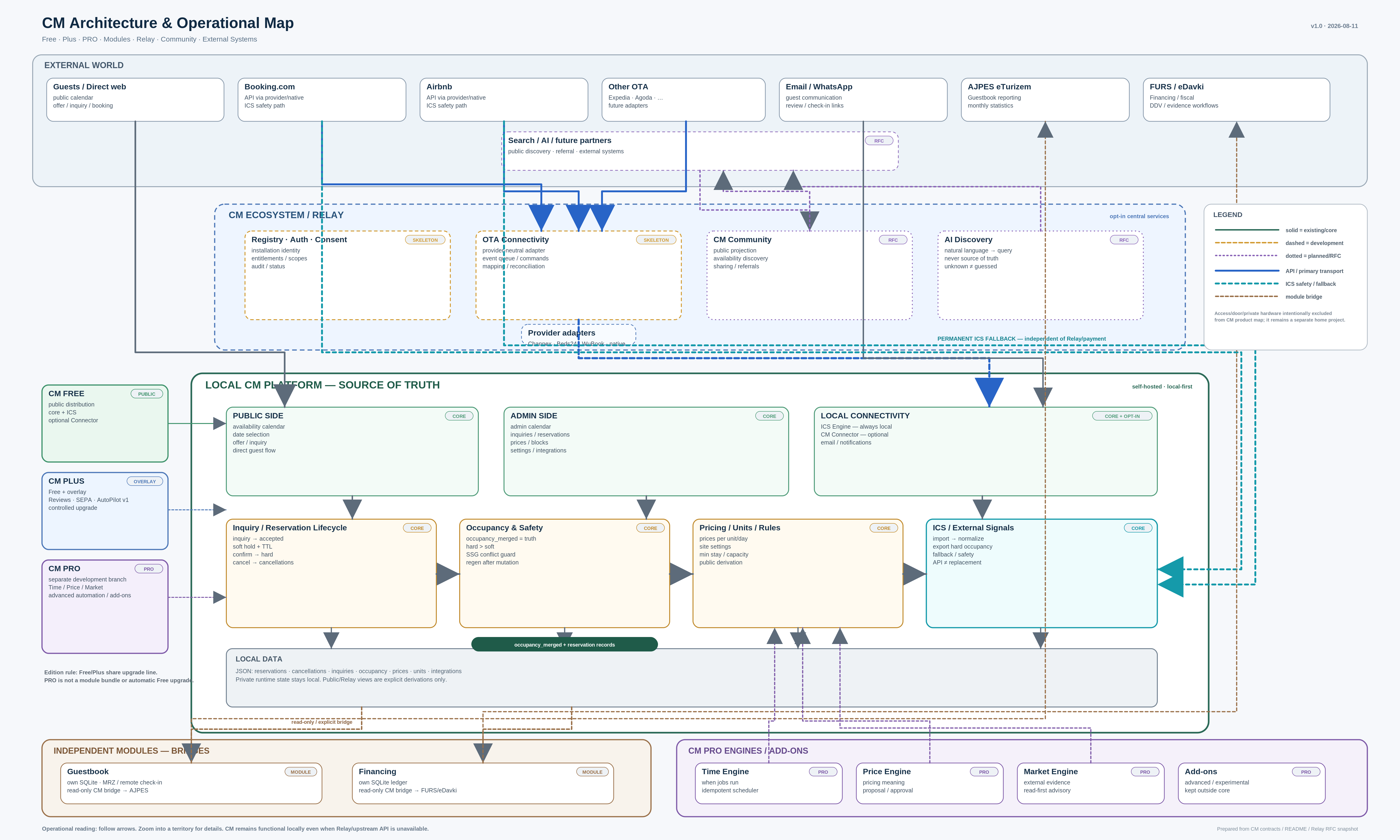Select the AJPES eTurizem box
The width and height of the screenshot is (1400, 840).
click(1045, 100)
